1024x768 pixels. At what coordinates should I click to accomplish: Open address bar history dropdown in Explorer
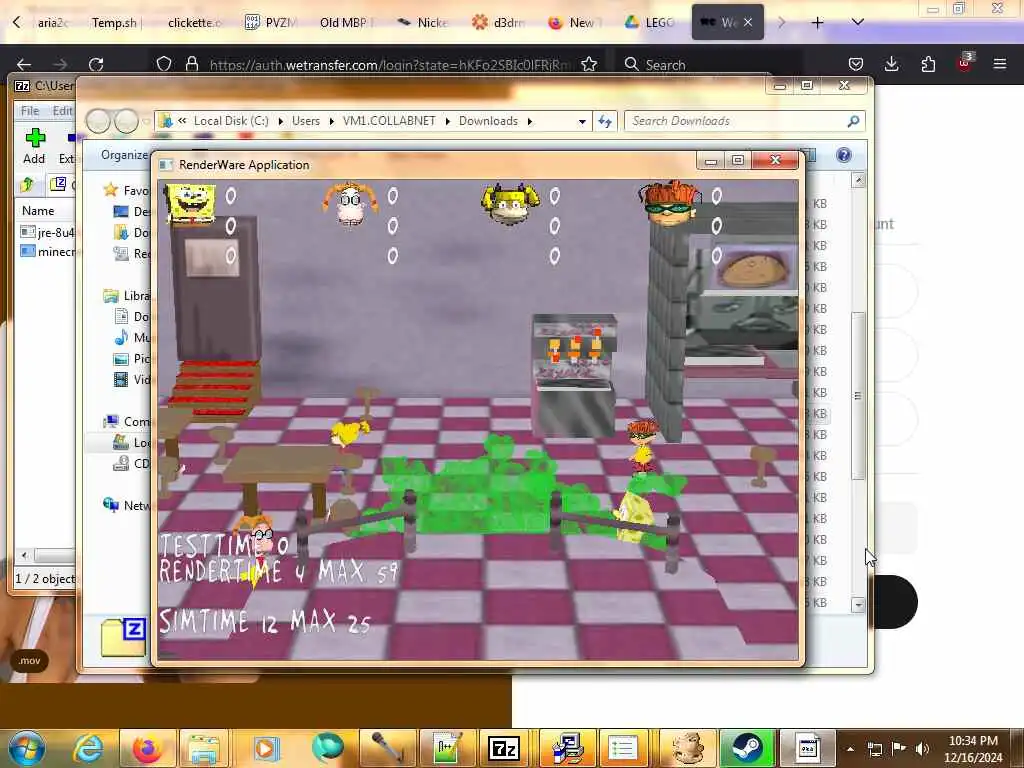pyautogui.click(x=582, y=121)
